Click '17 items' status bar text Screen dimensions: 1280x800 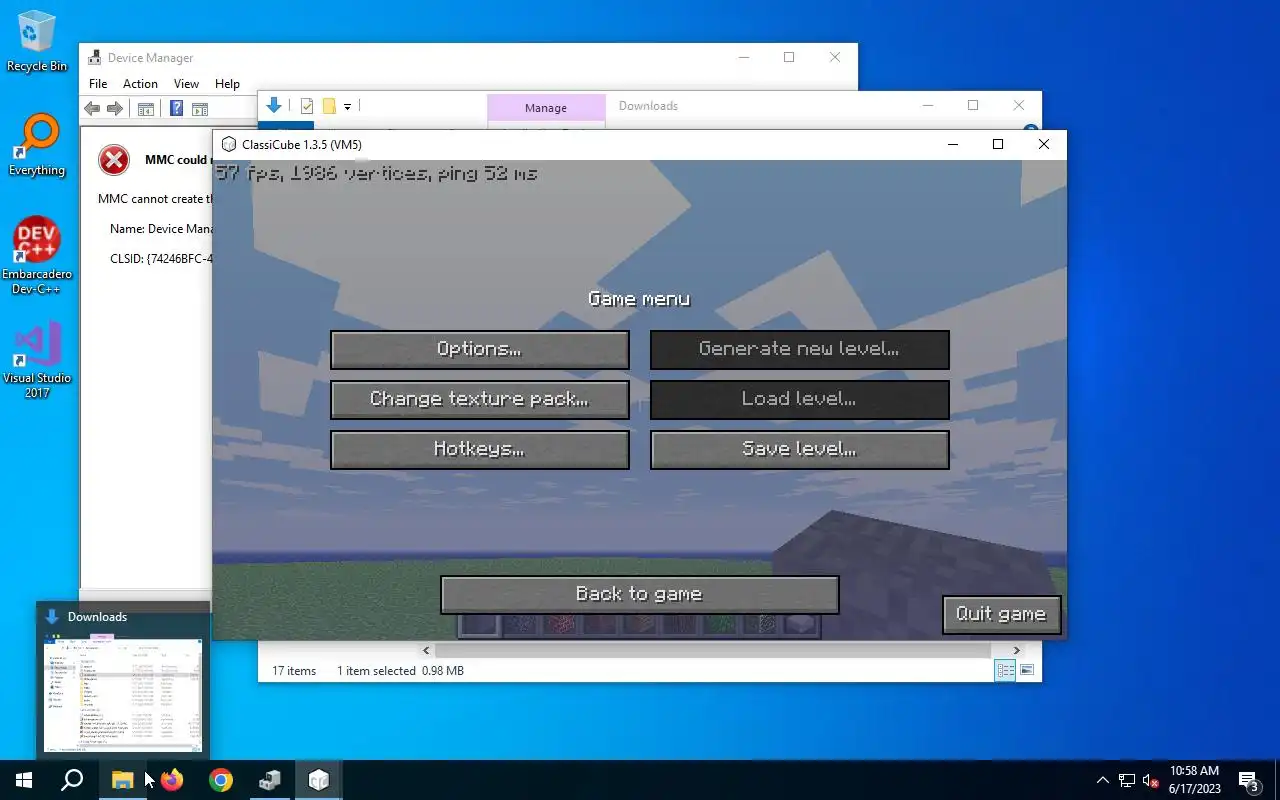[x=294, y=671]
